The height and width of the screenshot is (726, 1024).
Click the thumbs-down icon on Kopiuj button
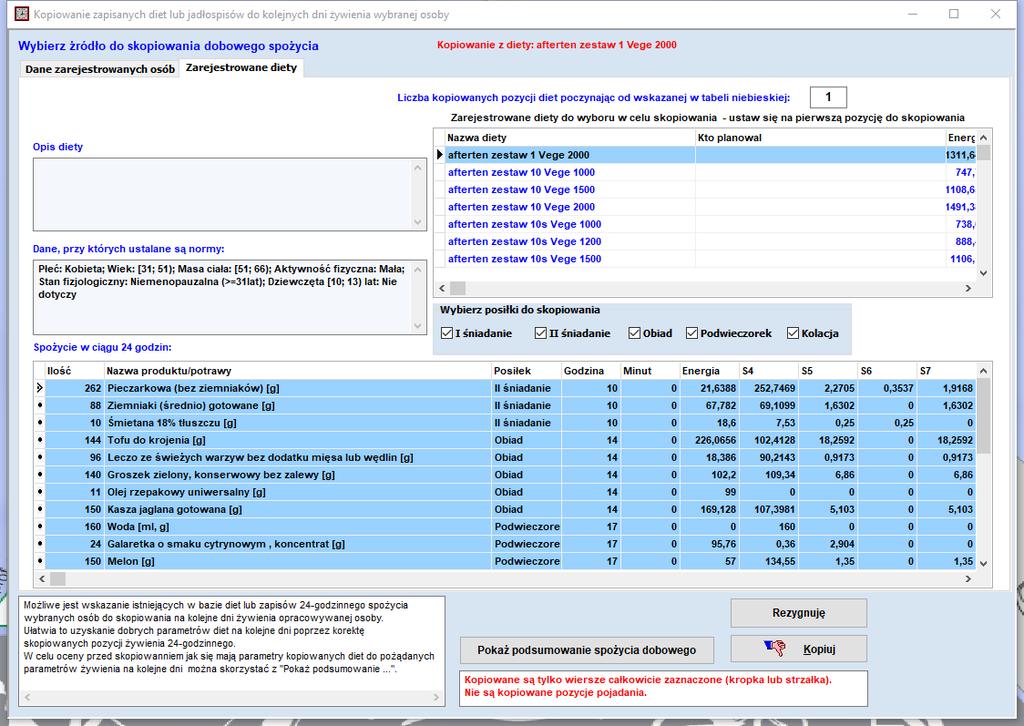pos(775,648)
